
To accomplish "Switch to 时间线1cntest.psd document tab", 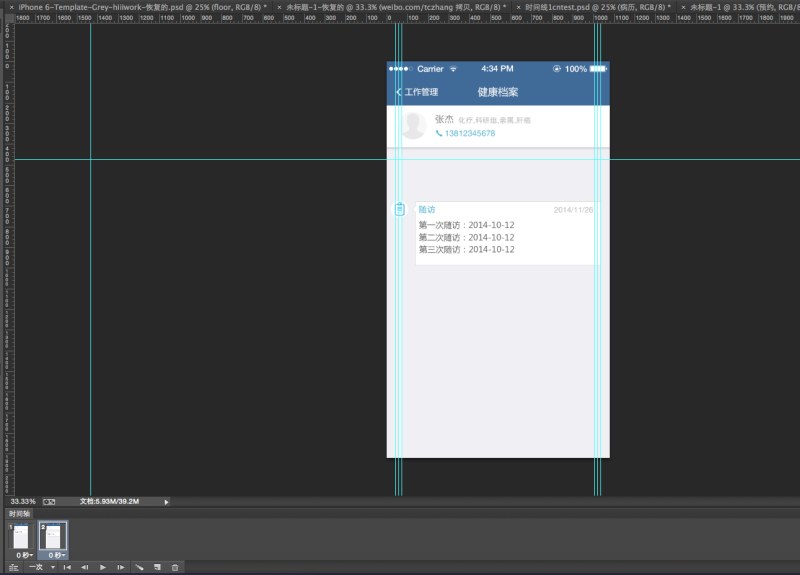I will pyautogui.click(x=597, y=7).
